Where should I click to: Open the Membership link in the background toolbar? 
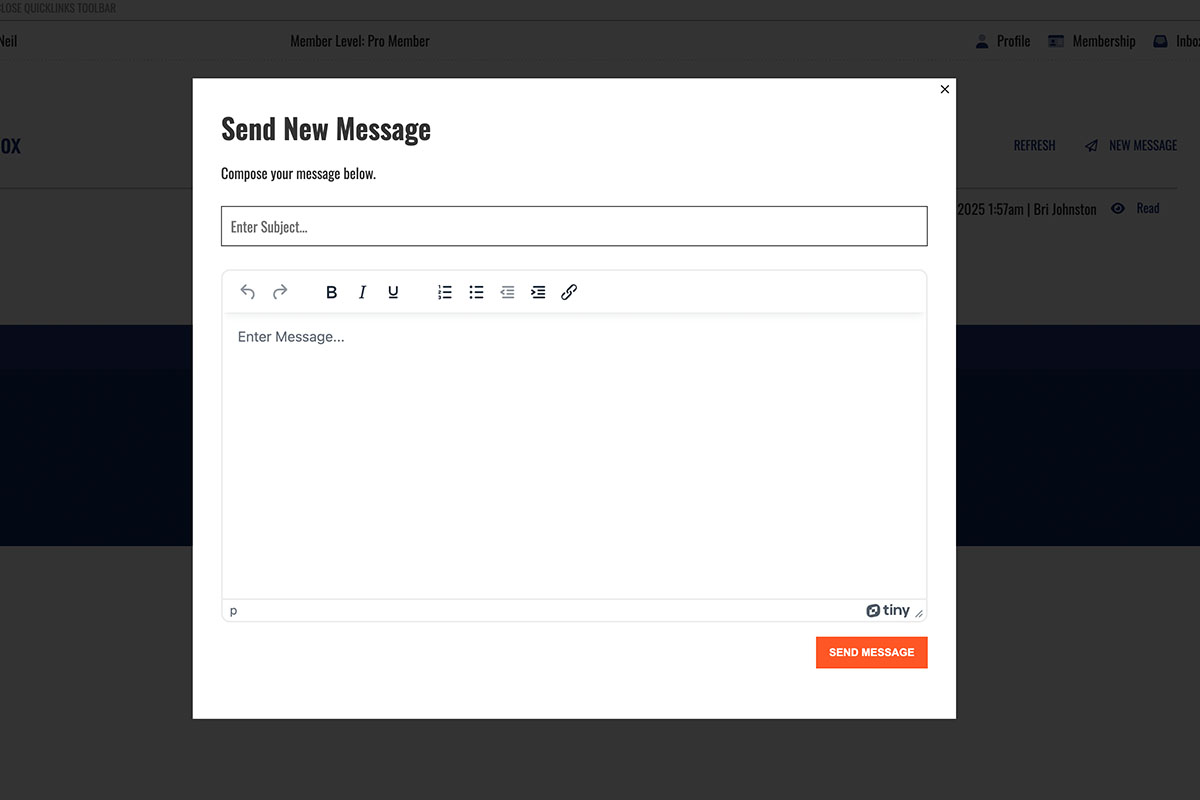tap(1104, 41)
